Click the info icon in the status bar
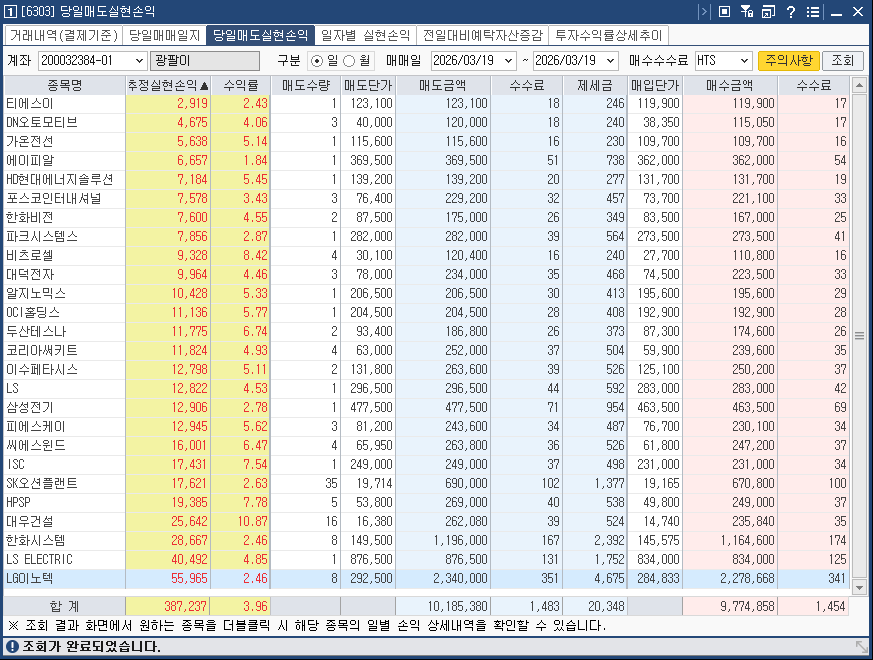The width and height of the screenshot is (873, 660). click(12, 648)
